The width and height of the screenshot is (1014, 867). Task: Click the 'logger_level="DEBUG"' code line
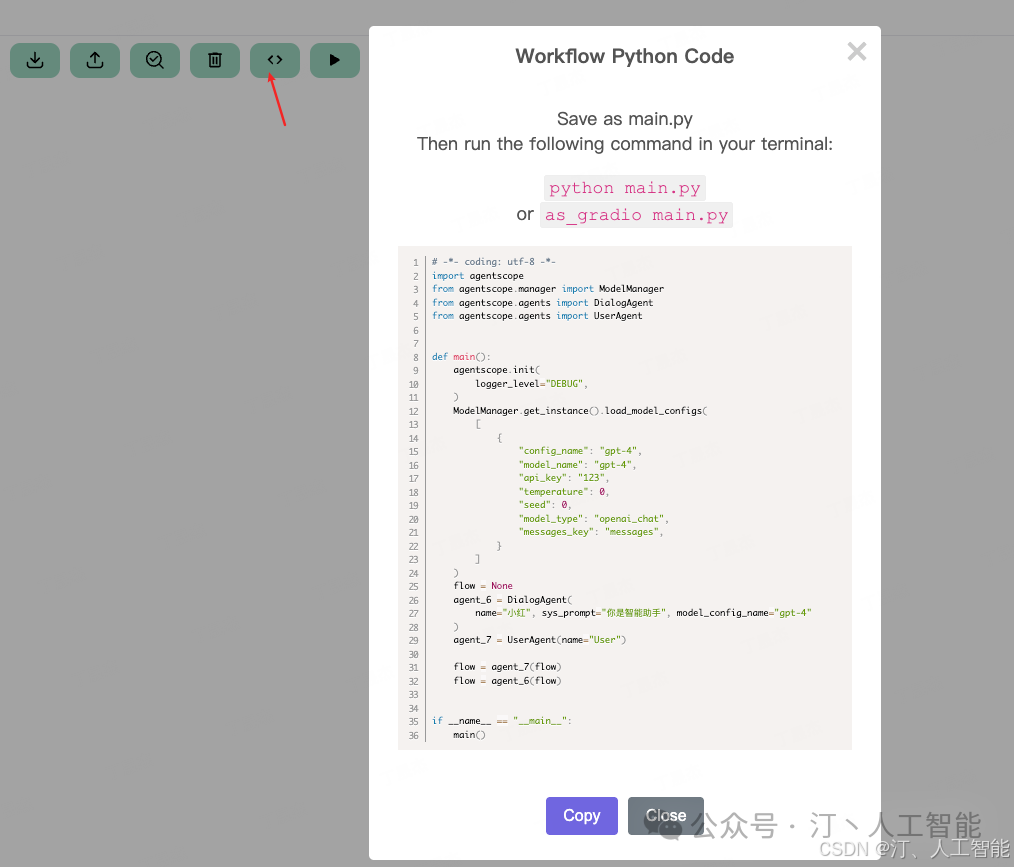point(532,384)
